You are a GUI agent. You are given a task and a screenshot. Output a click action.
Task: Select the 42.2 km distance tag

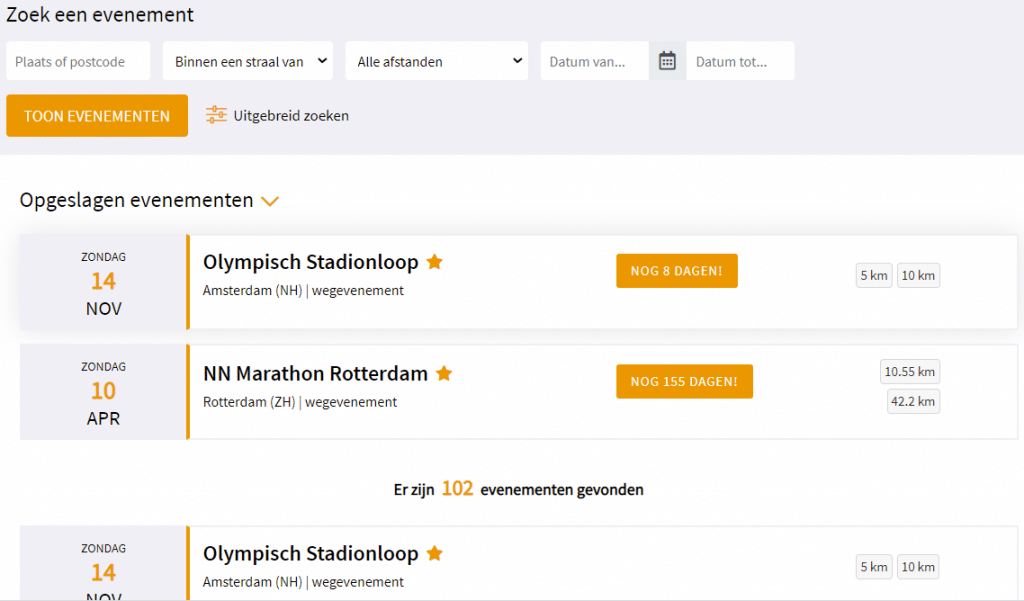coord(913,401)
